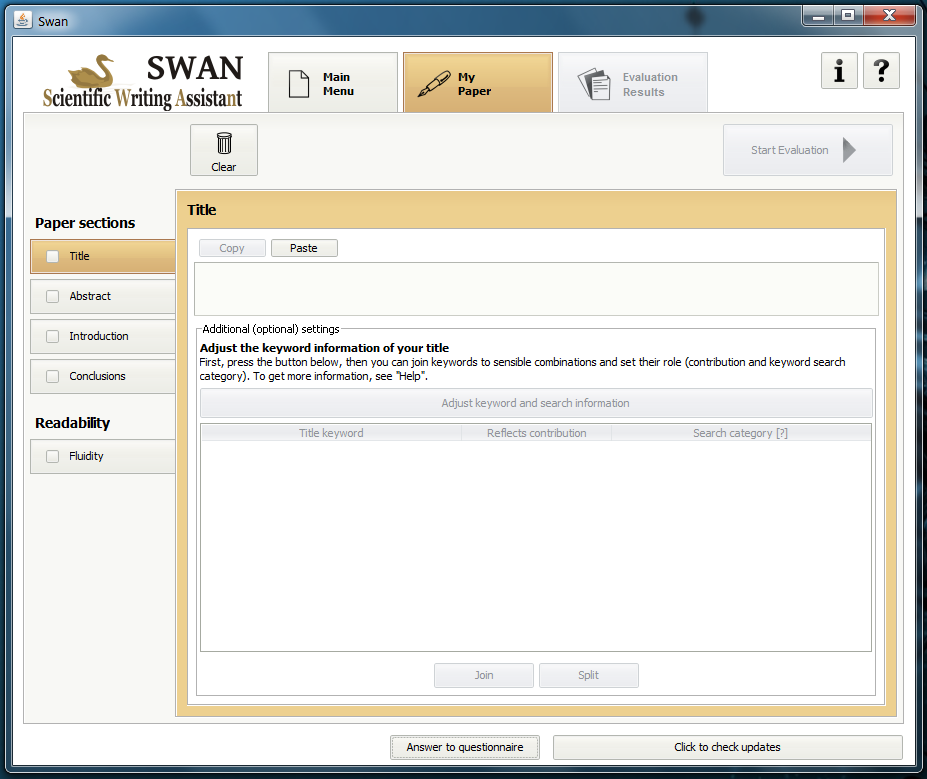The width and height of the screenshot is (927, 779).
Task: Click the Click to check updates button
Action: tap(727, 747)
